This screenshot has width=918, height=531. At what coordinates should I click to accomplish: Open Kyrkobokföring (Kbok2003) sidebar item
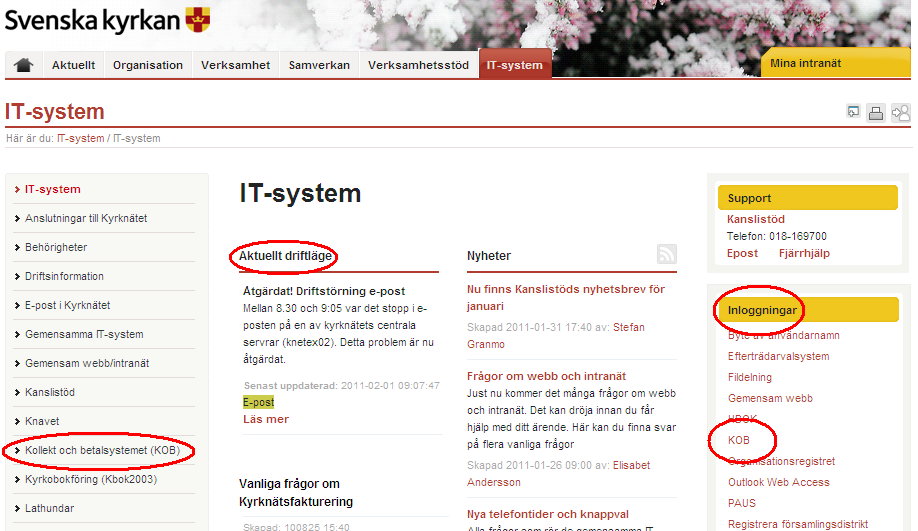91,479
